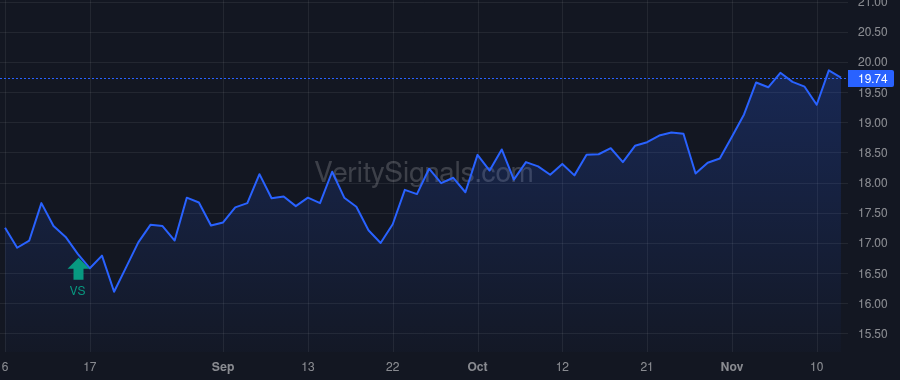900x380 pixels.
Task: Click the 22 date axis label
Action: point(393,367)
